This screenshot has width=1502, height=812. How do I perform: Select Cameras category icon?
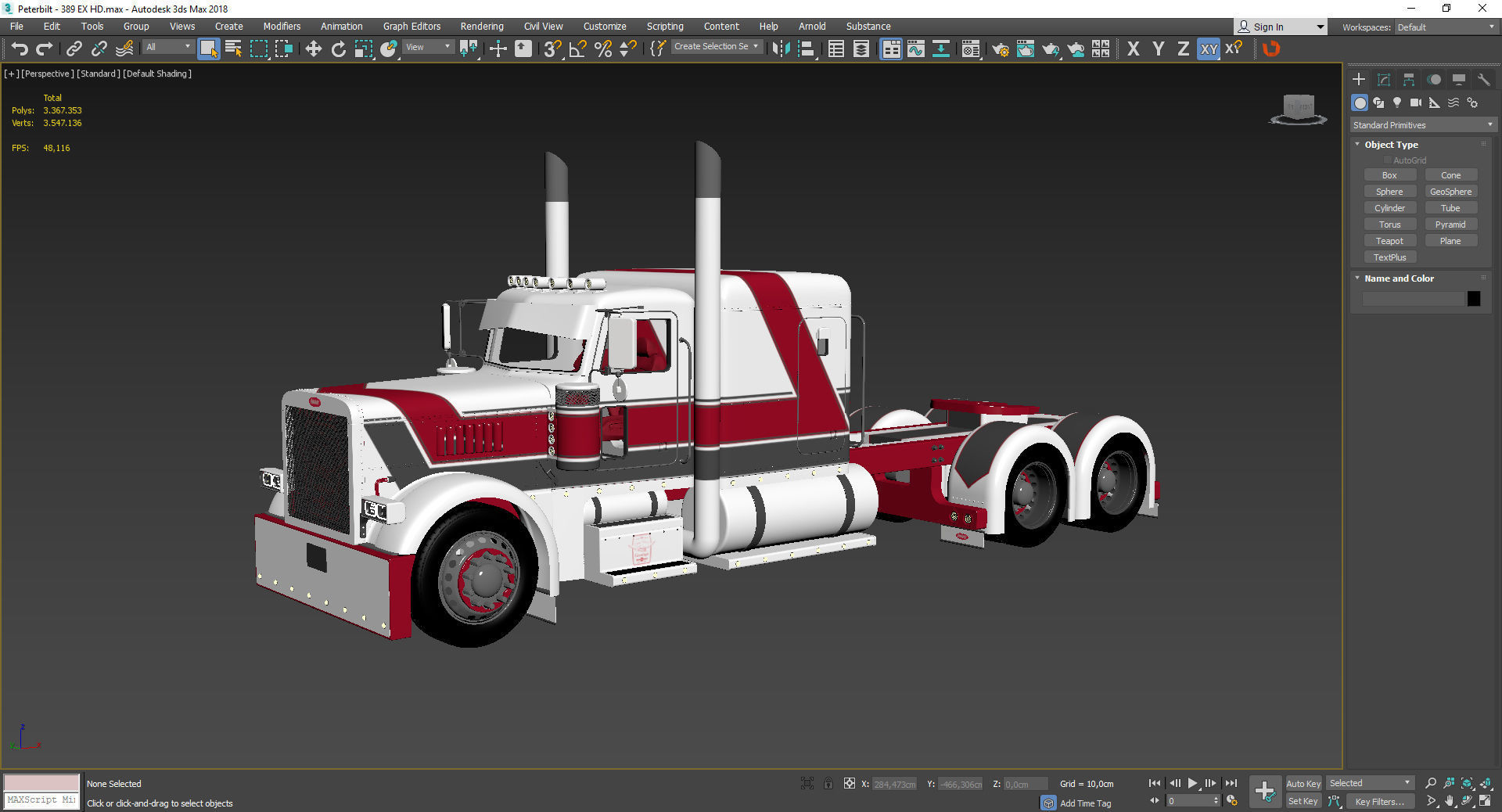[1416, 102]
